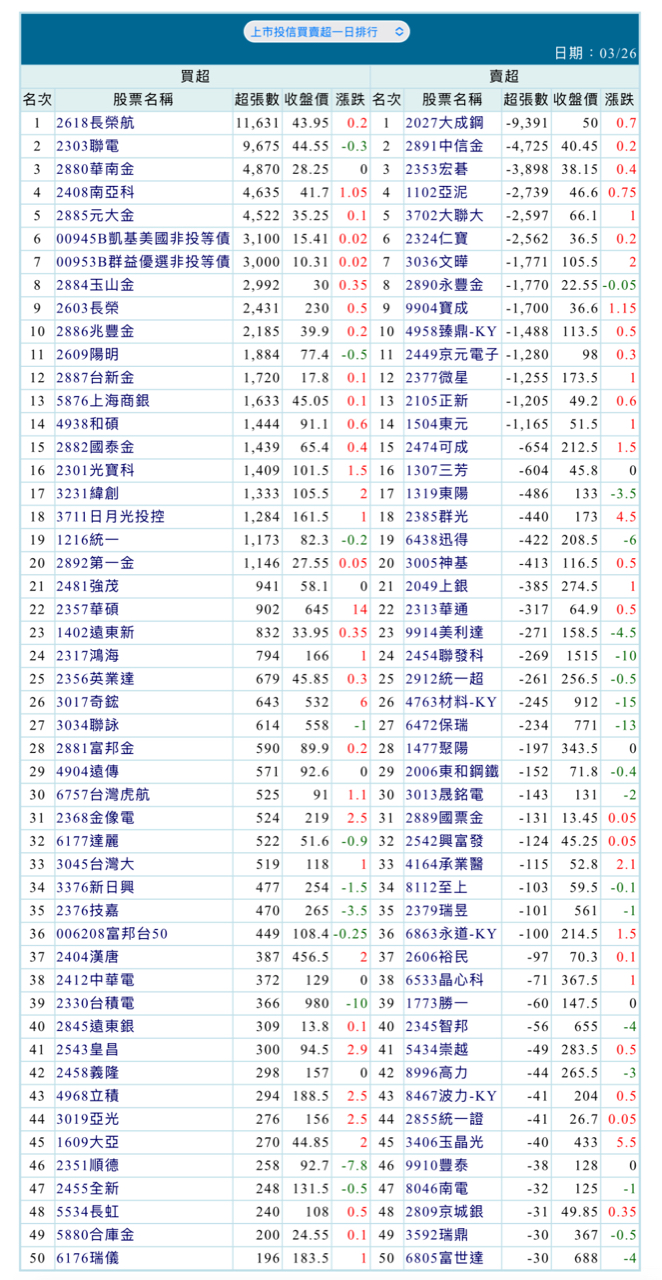Select closing price cell 980
The image size is (662, 1280).
tap(316, 1004)
